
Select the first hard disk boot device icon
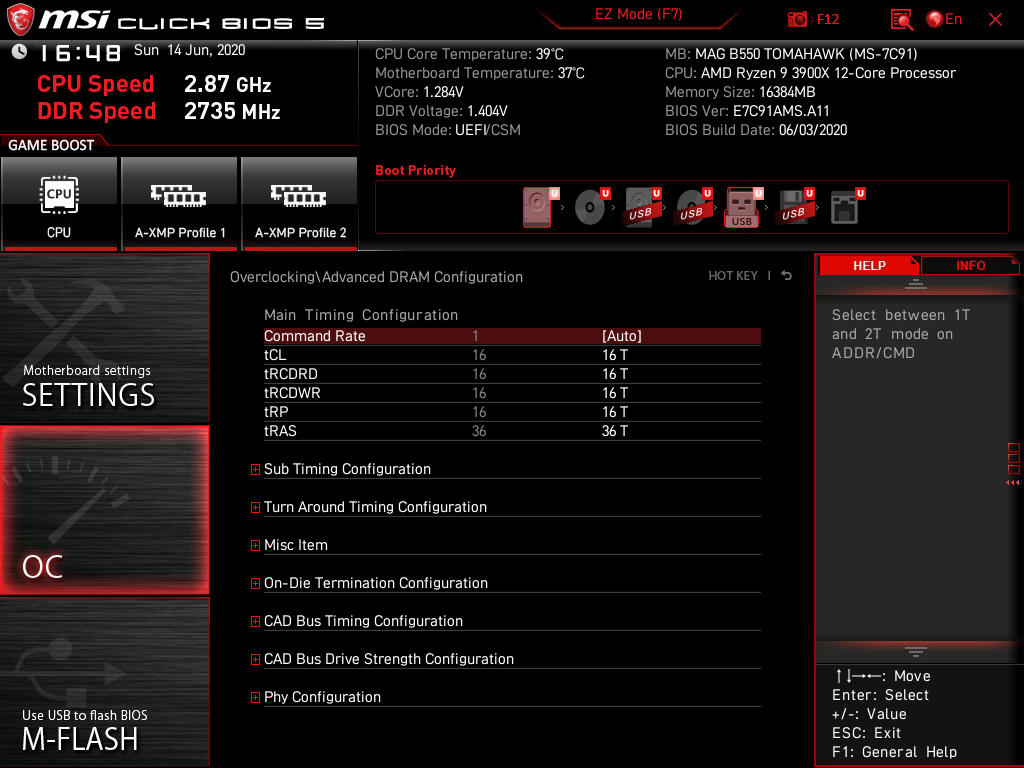click(538, 207)
